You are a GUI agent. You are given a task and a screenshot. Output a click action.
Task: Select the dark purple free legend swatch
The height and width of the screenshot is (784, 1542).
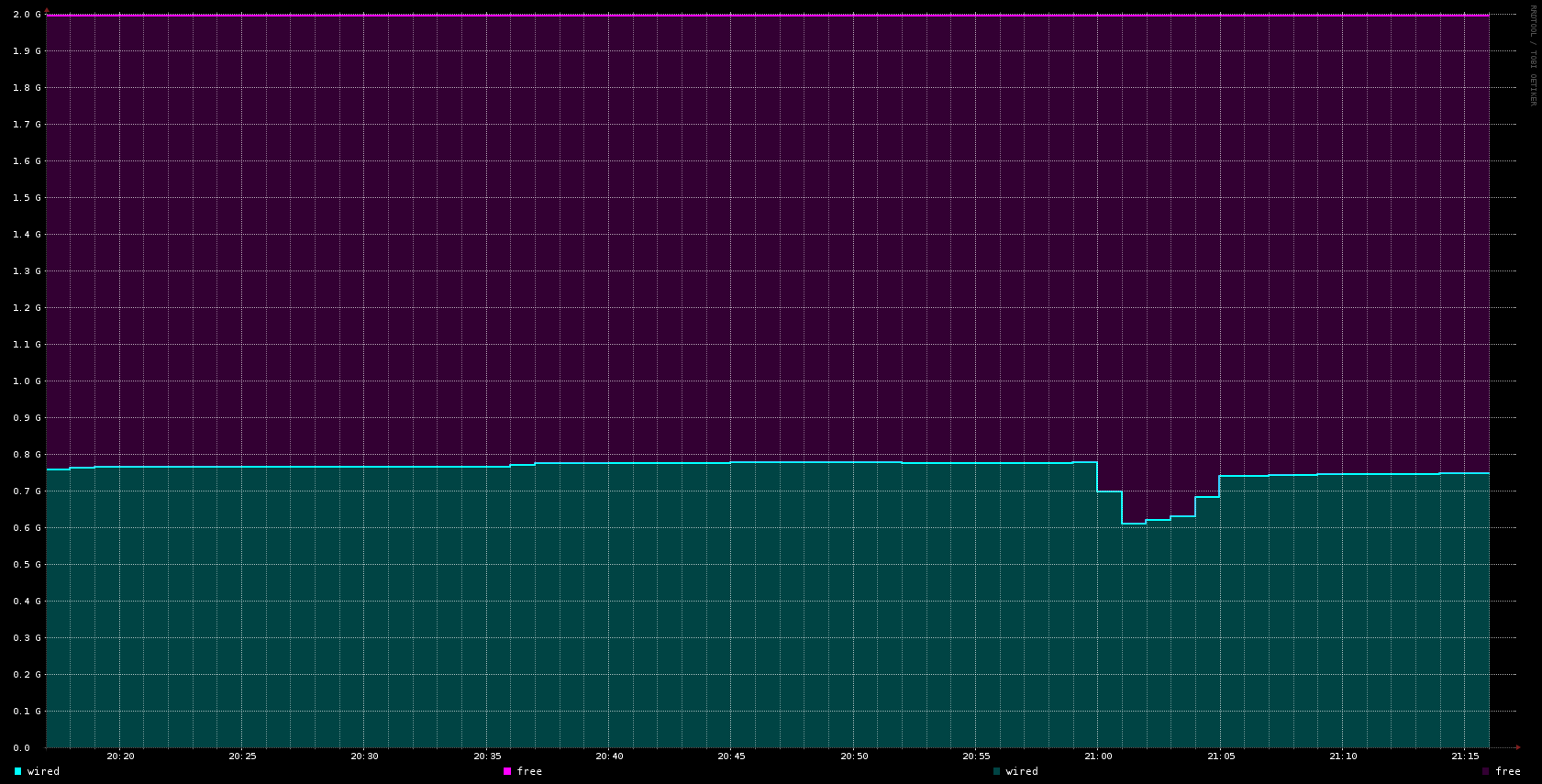1486,771
